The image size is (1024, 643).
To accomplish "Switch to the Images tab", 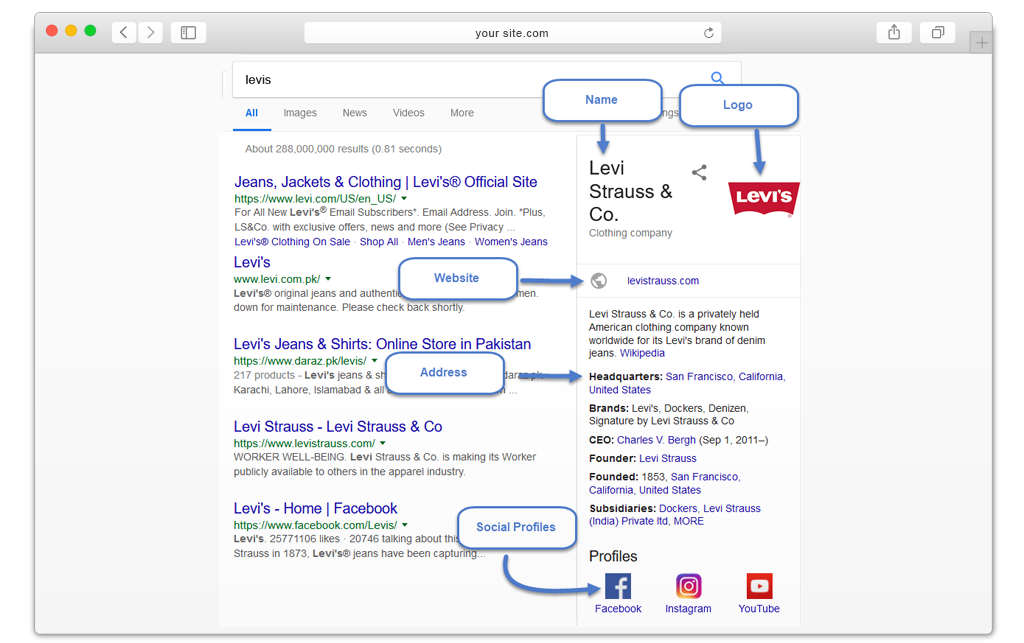I will [300, 113].
